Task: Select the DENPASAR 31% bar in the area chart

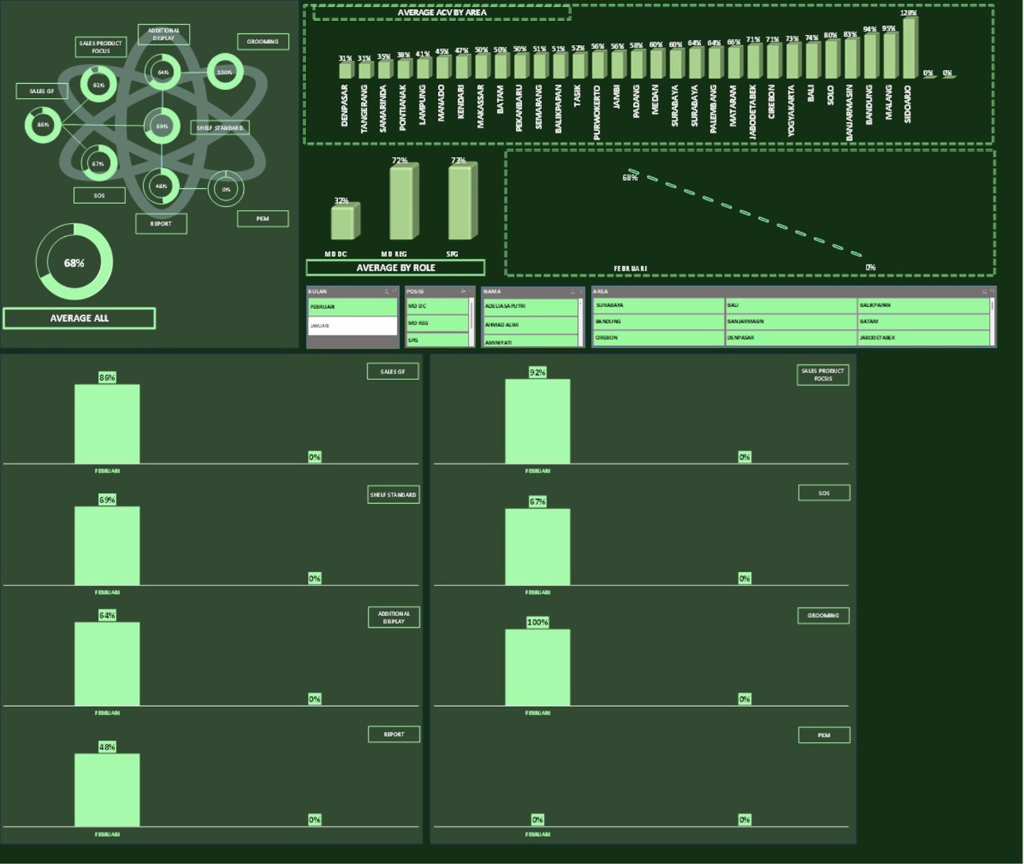Action: pyautogui.click(x=346, y=71)
